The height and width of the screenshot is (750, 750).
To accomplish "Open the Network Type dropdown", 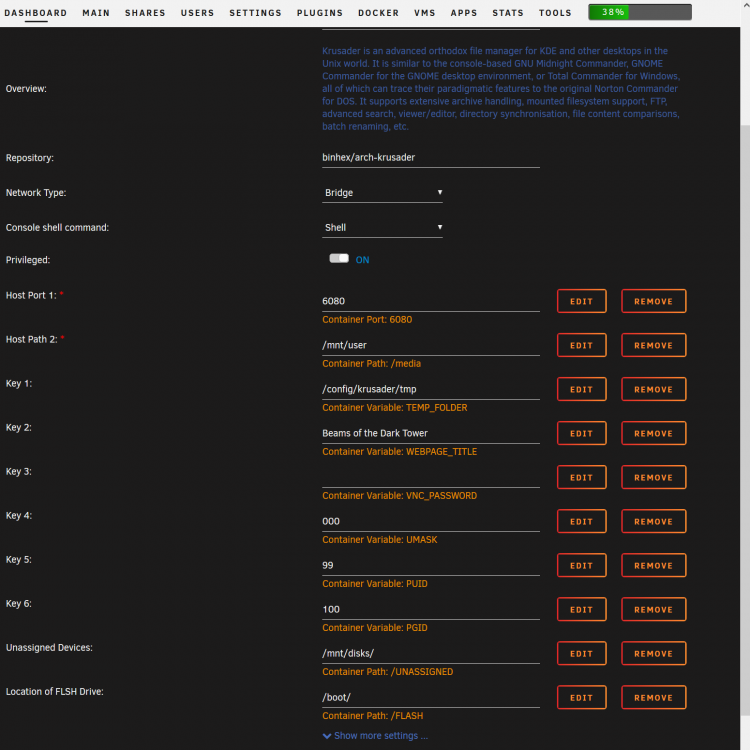I will 382,193.
